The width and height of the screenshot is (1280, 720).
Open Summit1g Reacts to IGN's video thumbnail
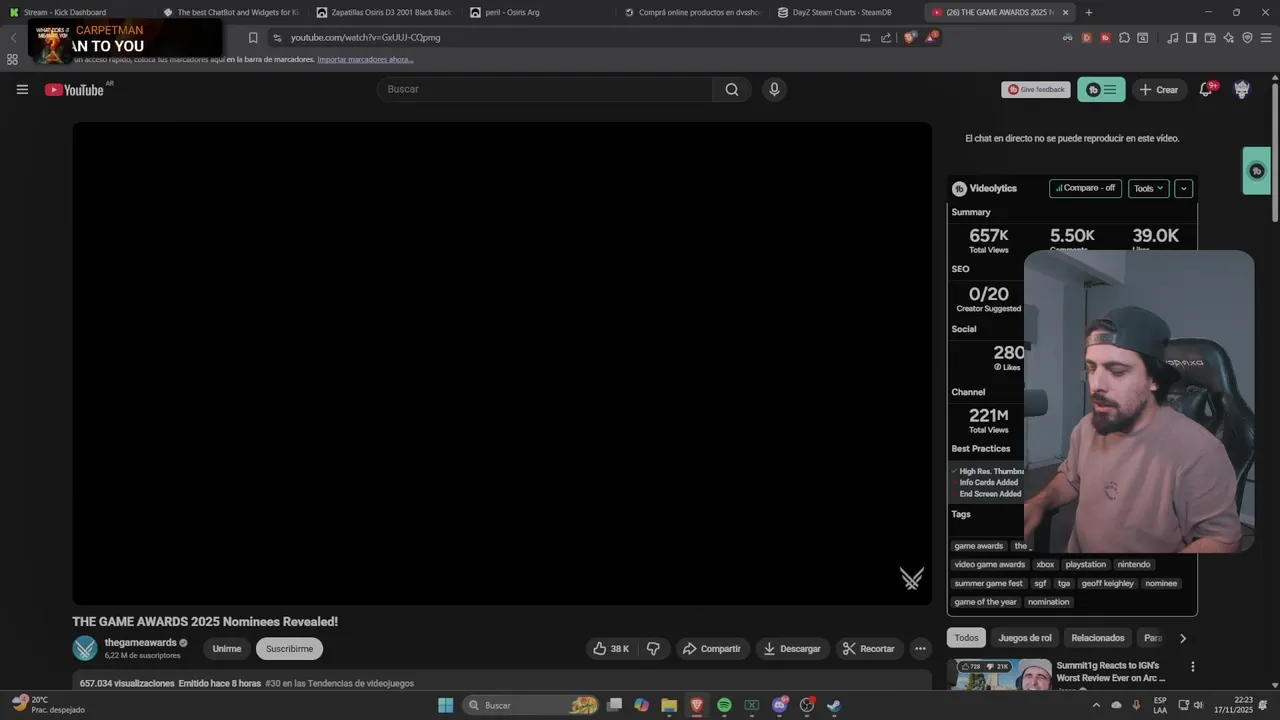999,675
